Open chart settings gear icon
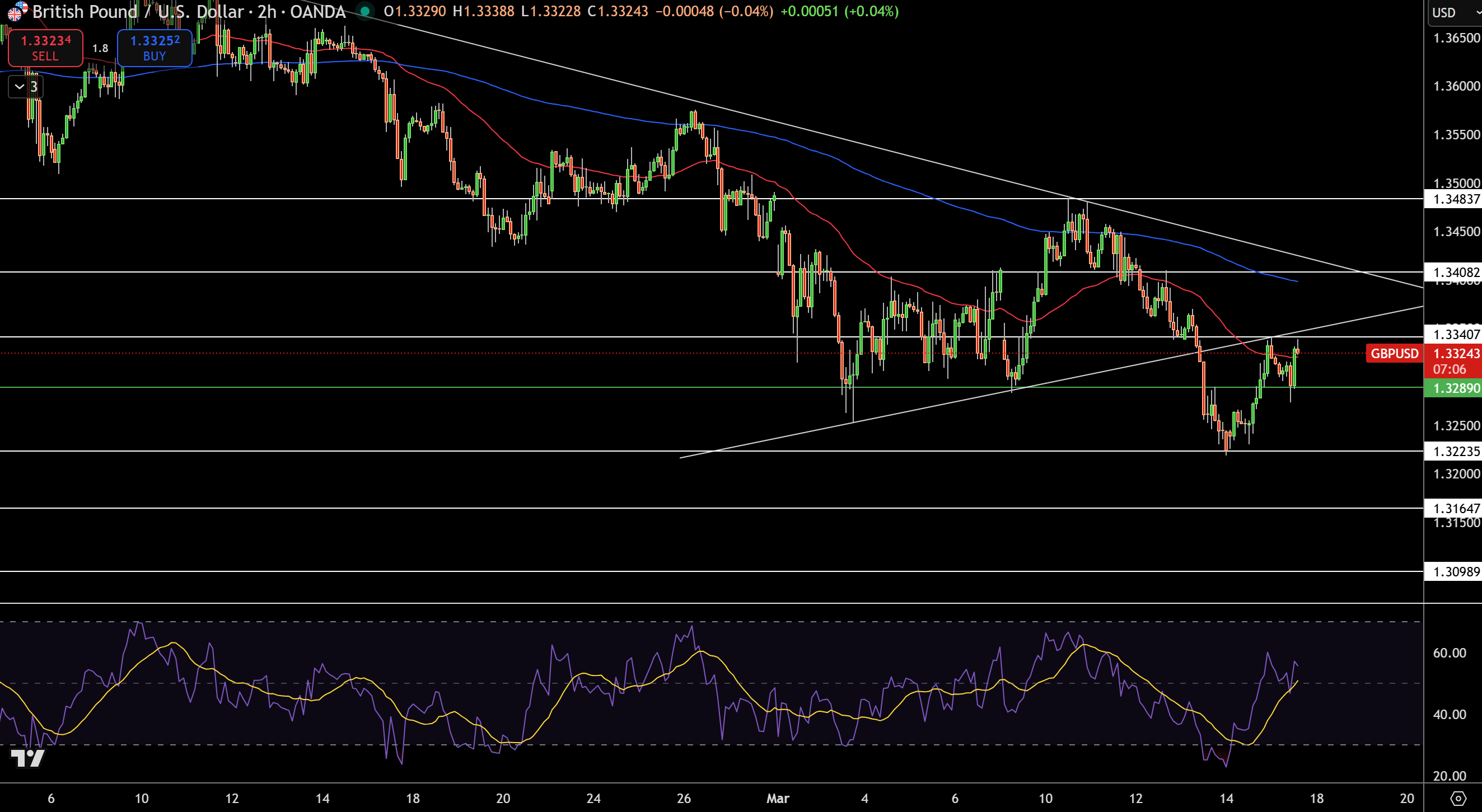 [1458, 798]
